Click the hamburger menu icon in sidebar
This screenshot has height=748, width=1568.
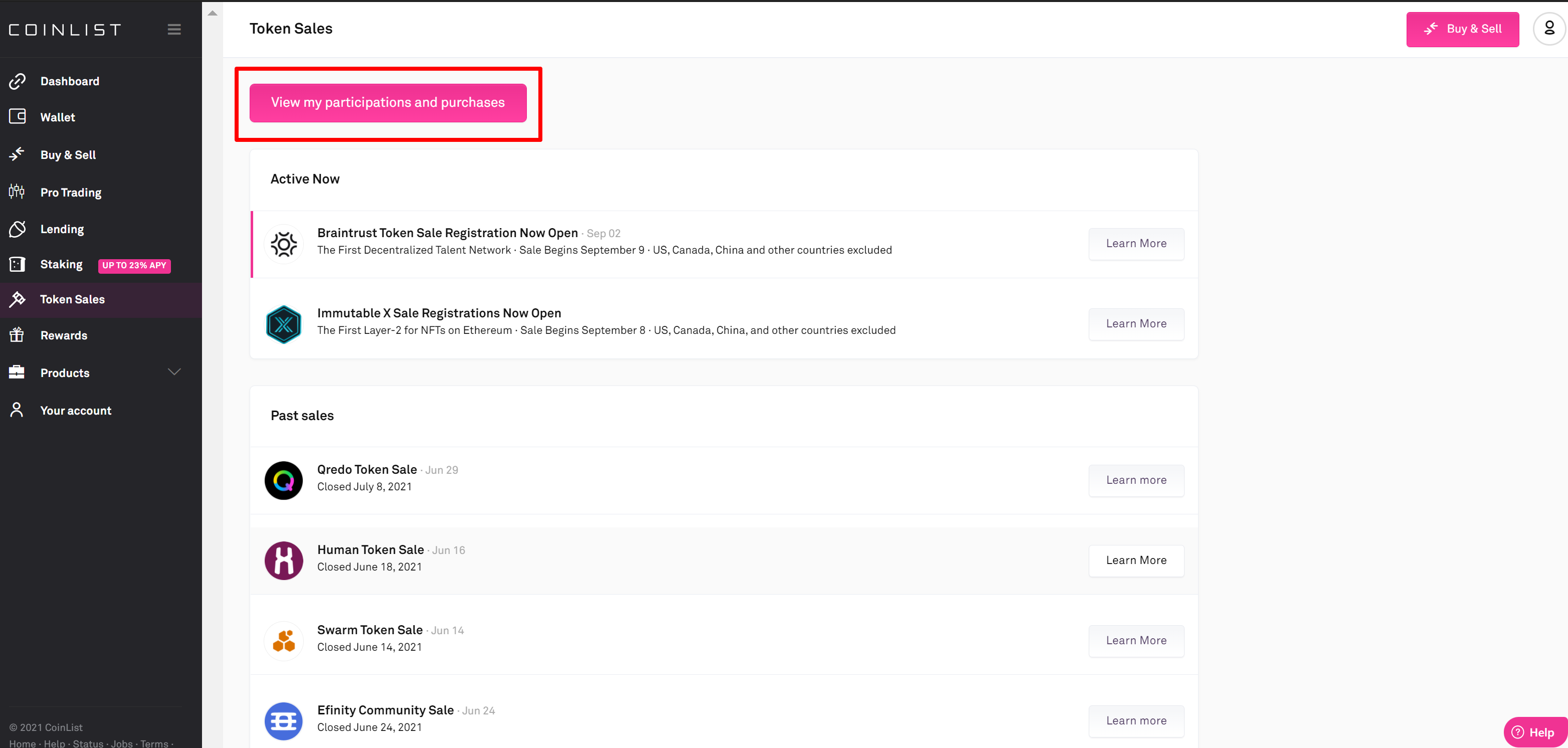(x=174, y=29)
